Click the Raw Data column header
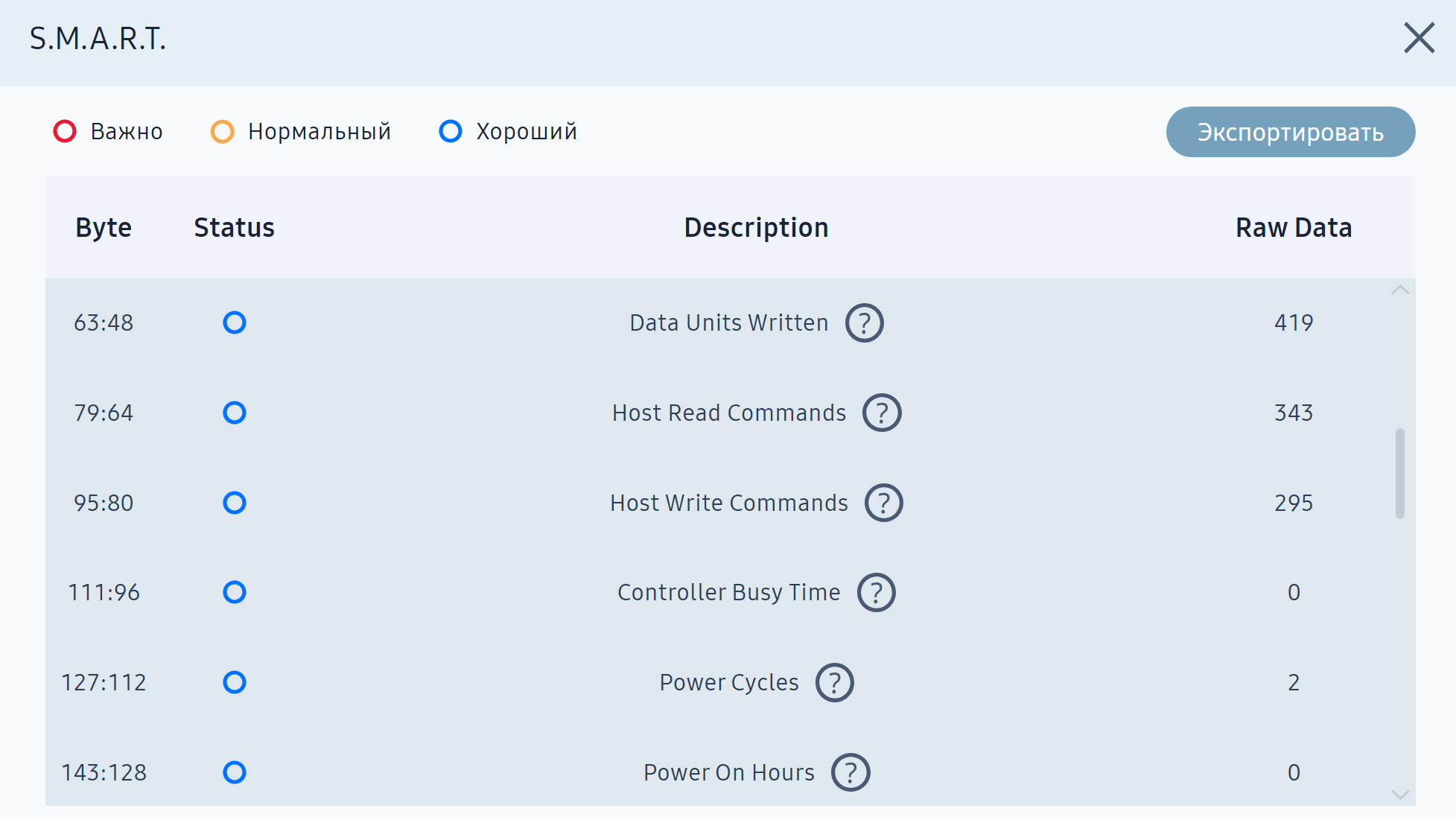 pos(1294,227)
